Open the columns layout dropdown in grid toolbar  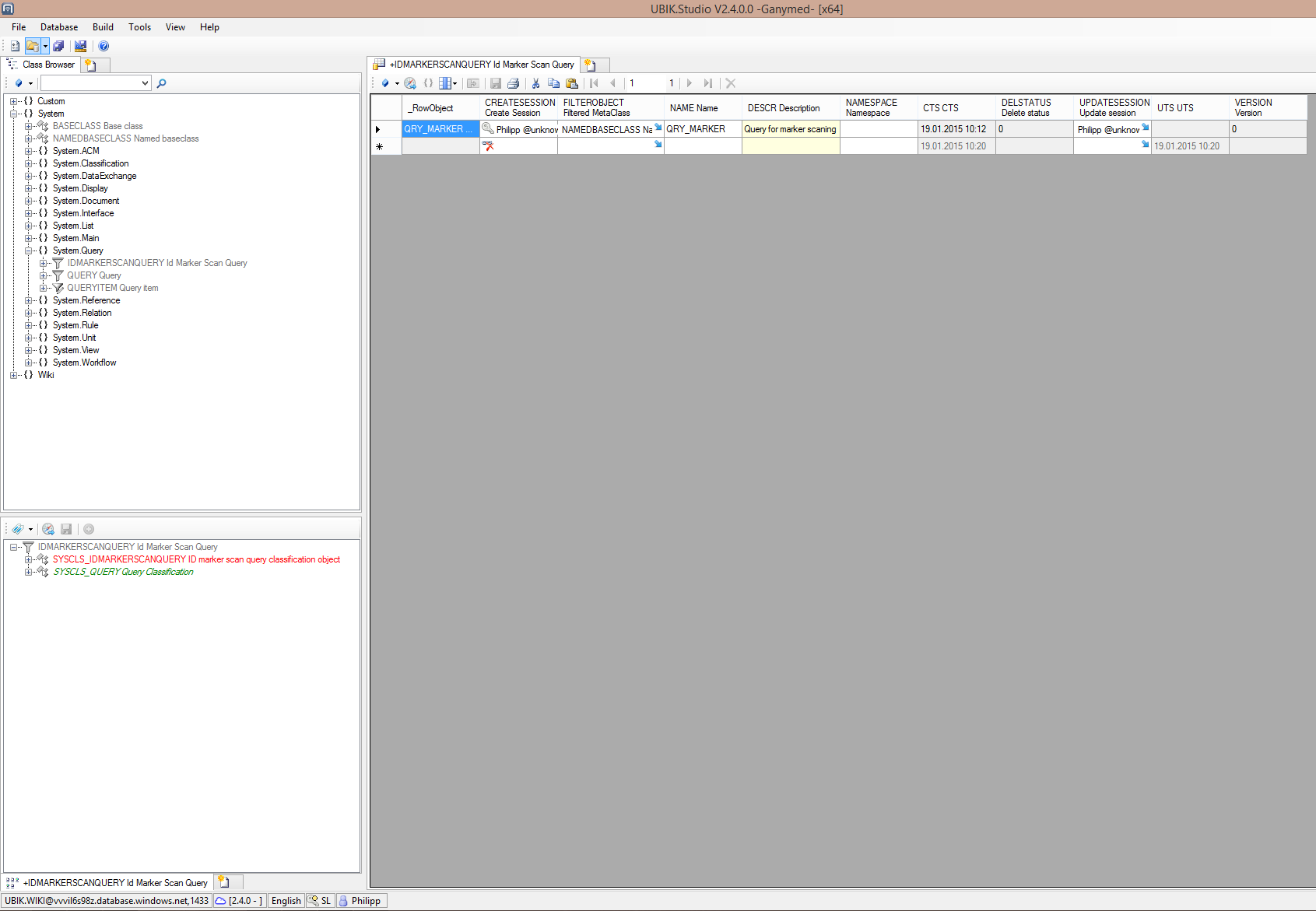click(455, 83)
